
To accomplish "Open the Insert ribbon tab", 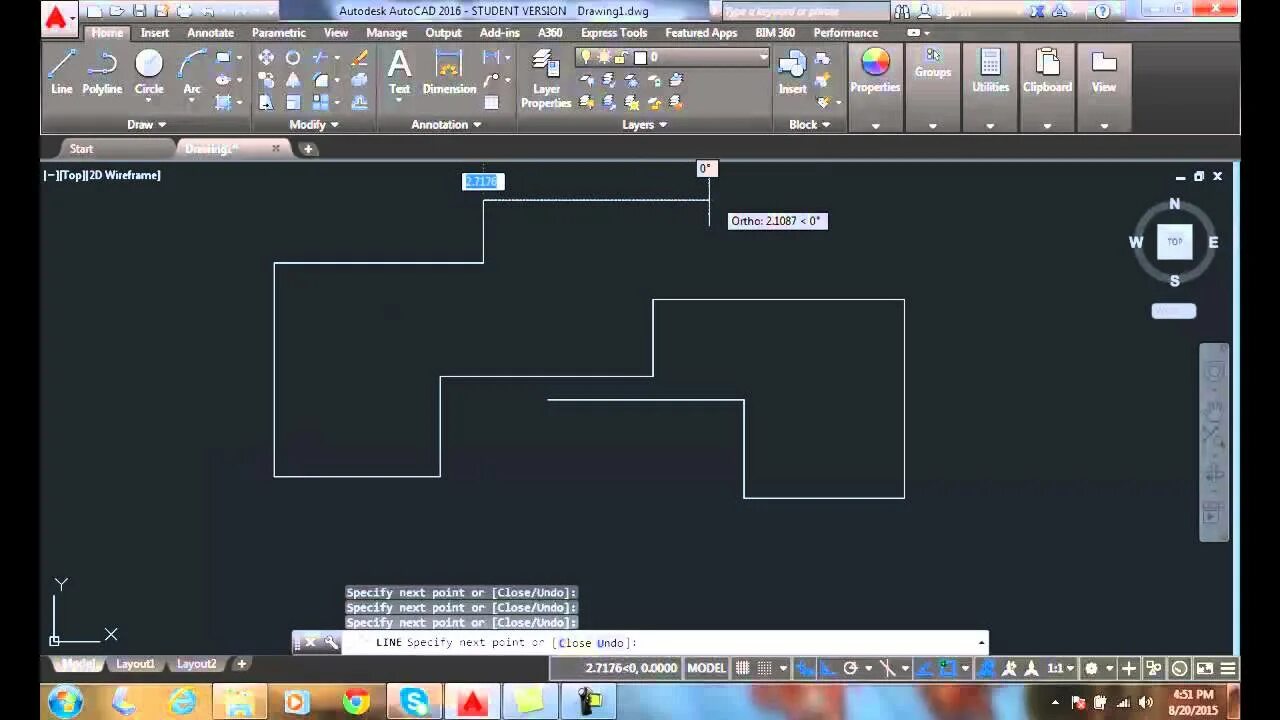I will coord(155,33).
